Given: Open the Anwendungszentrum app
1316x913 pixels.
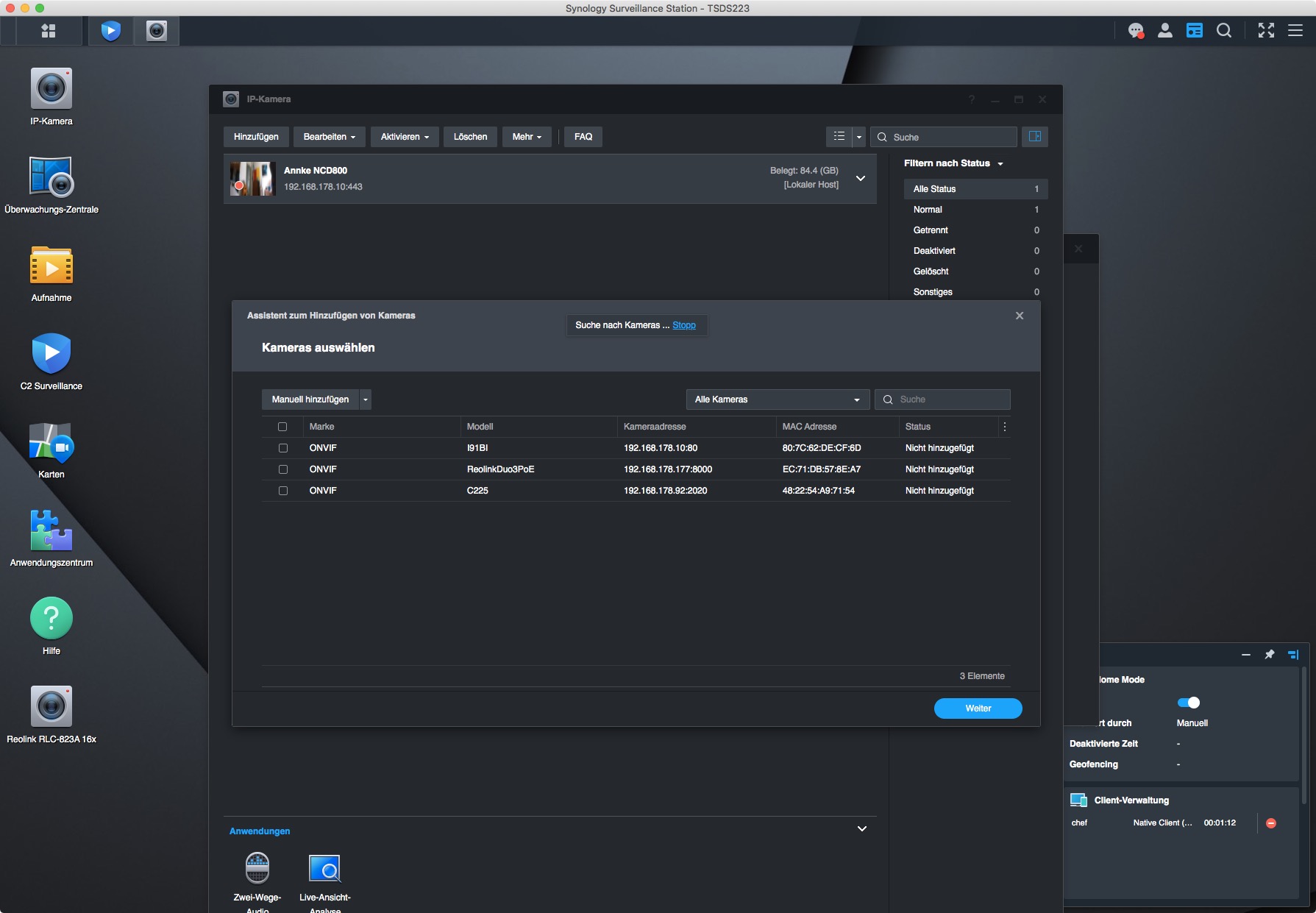Looking at the screenshot, I should pos(51,531).
